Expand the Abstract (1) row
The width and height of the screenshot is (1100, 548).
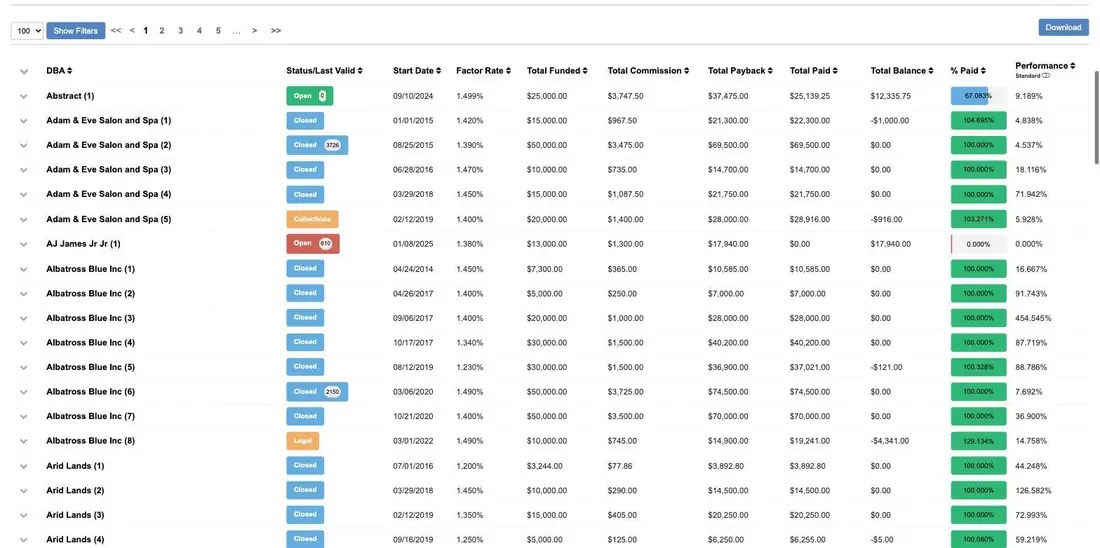[x=24, y=96]
